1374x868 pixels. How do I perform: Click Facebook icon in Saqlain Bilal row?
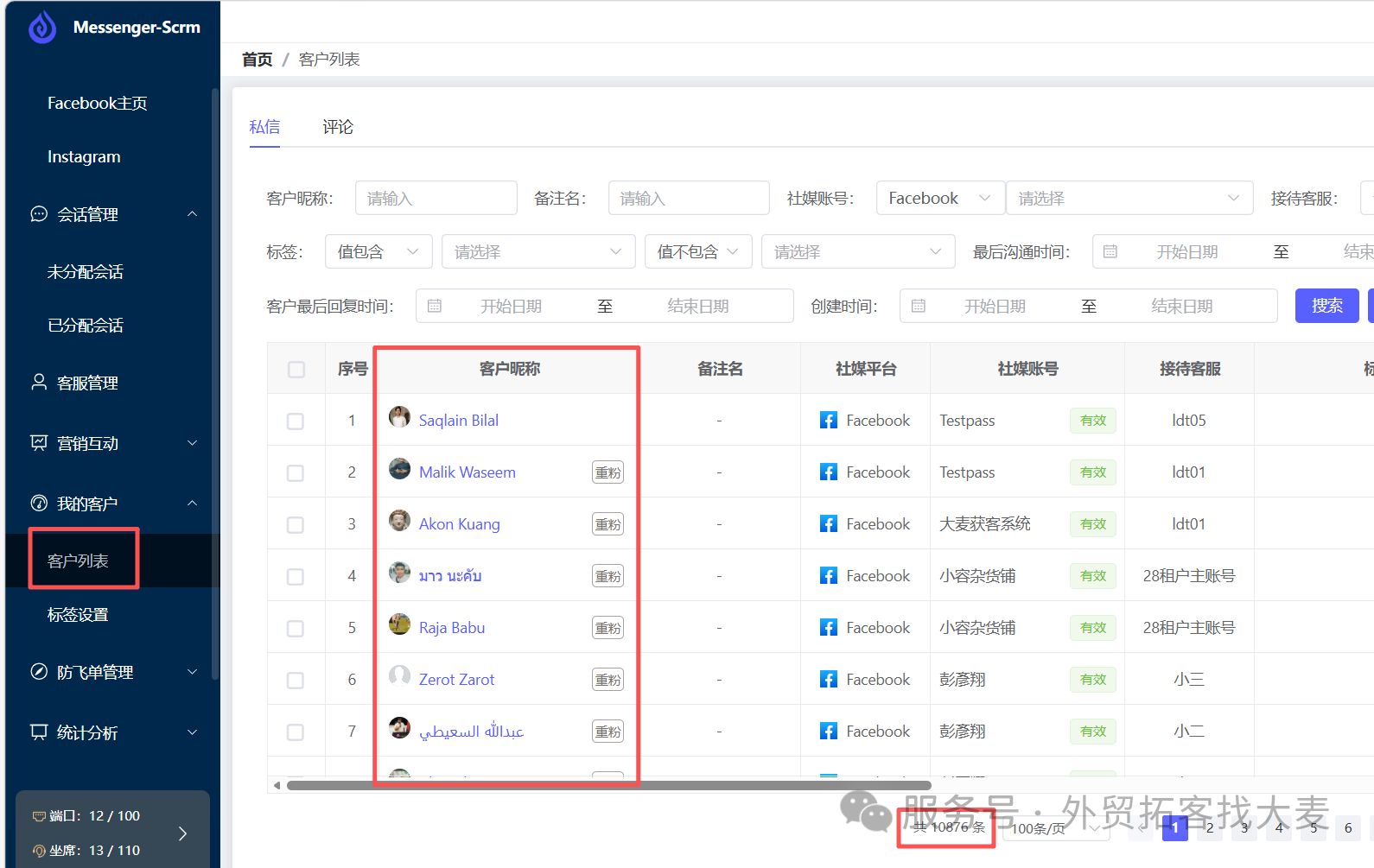click(x=828, y=421)
